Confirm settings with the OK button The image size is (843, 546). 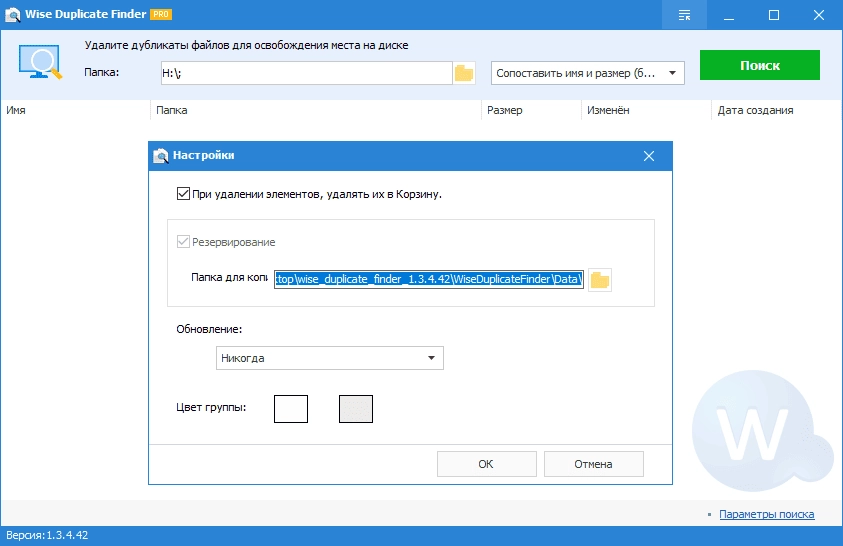(487, 464)
